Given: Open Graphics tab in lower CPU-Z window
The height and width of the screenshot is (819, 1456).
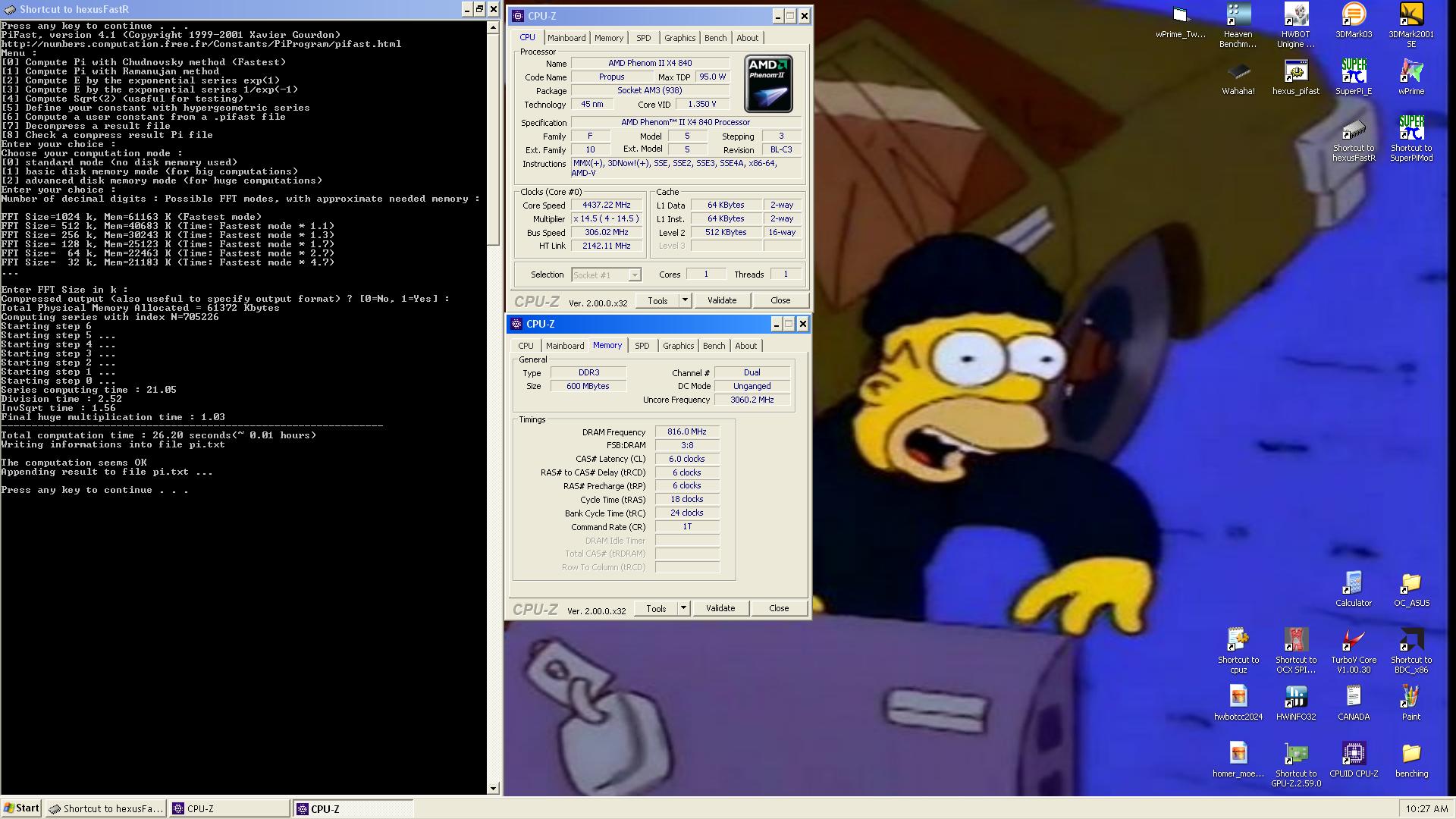Looking at the screenshot, I should pos(678,346).
